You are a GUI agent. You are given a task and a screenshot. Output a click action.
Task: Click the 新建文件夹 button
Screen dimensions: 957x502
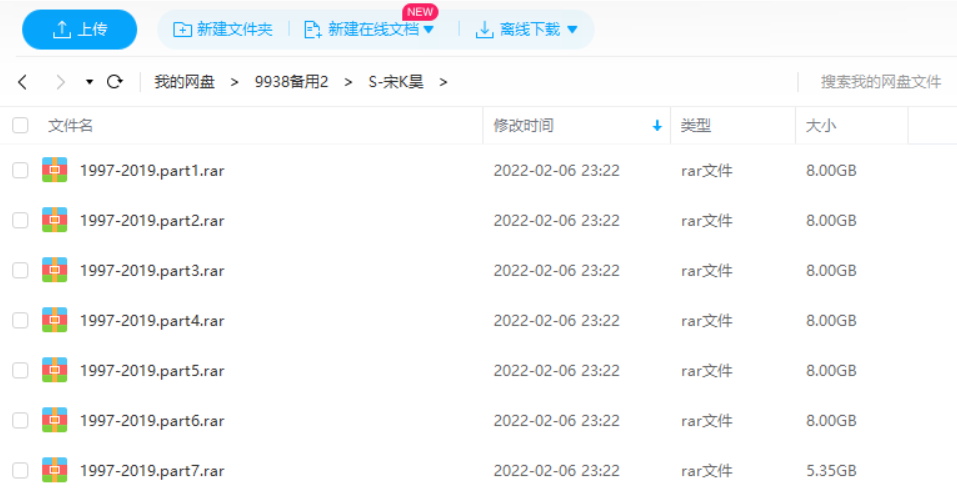[223, 30]
